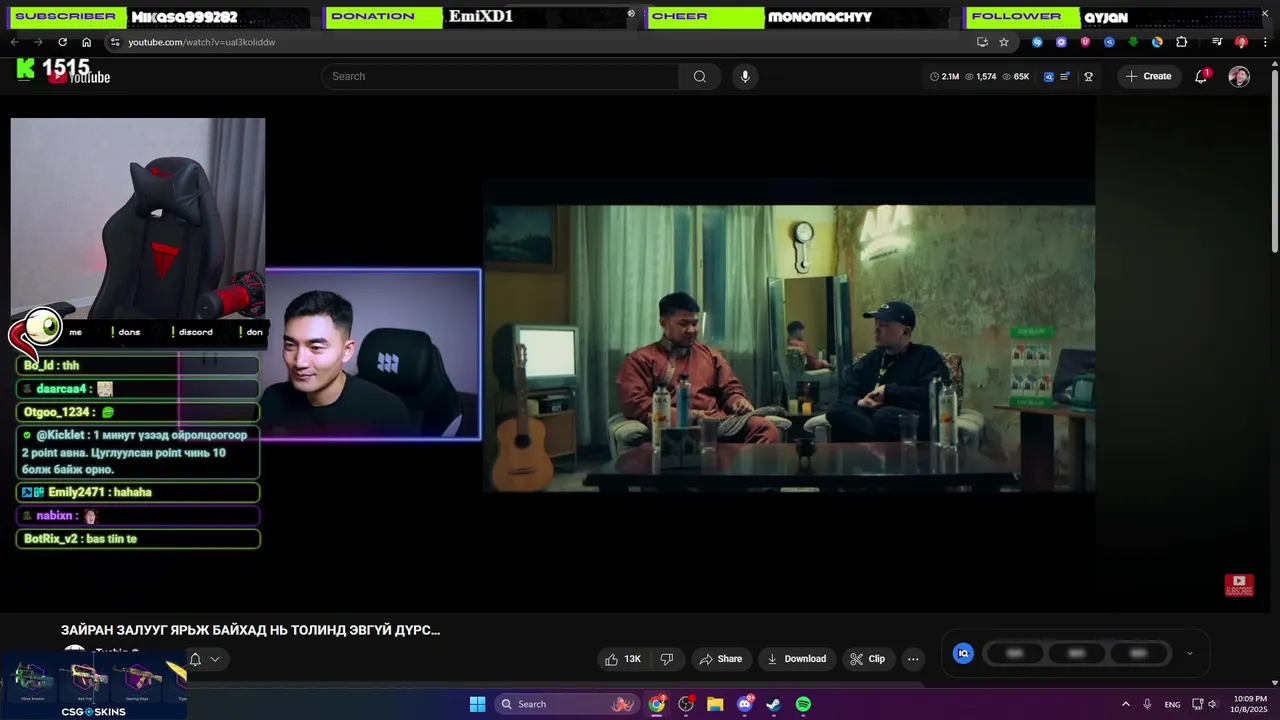Image resolution: width=1280 pixels, height=720 pixels.
Task: Click the tray microphone icon
Action: 1147,704
